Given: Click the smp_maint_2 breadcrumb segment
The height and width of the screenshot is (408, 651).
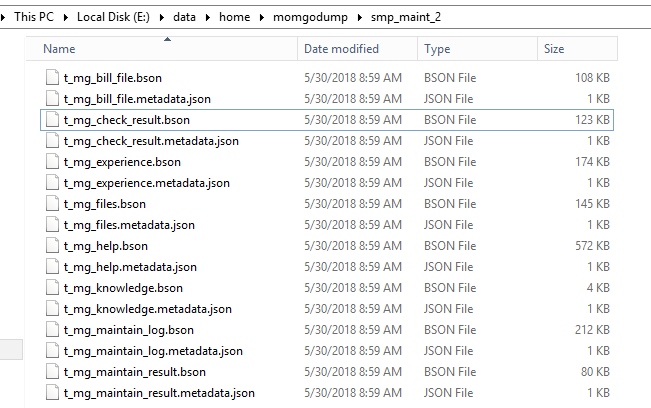Looking at the screenshot, I should pos(406,17).
